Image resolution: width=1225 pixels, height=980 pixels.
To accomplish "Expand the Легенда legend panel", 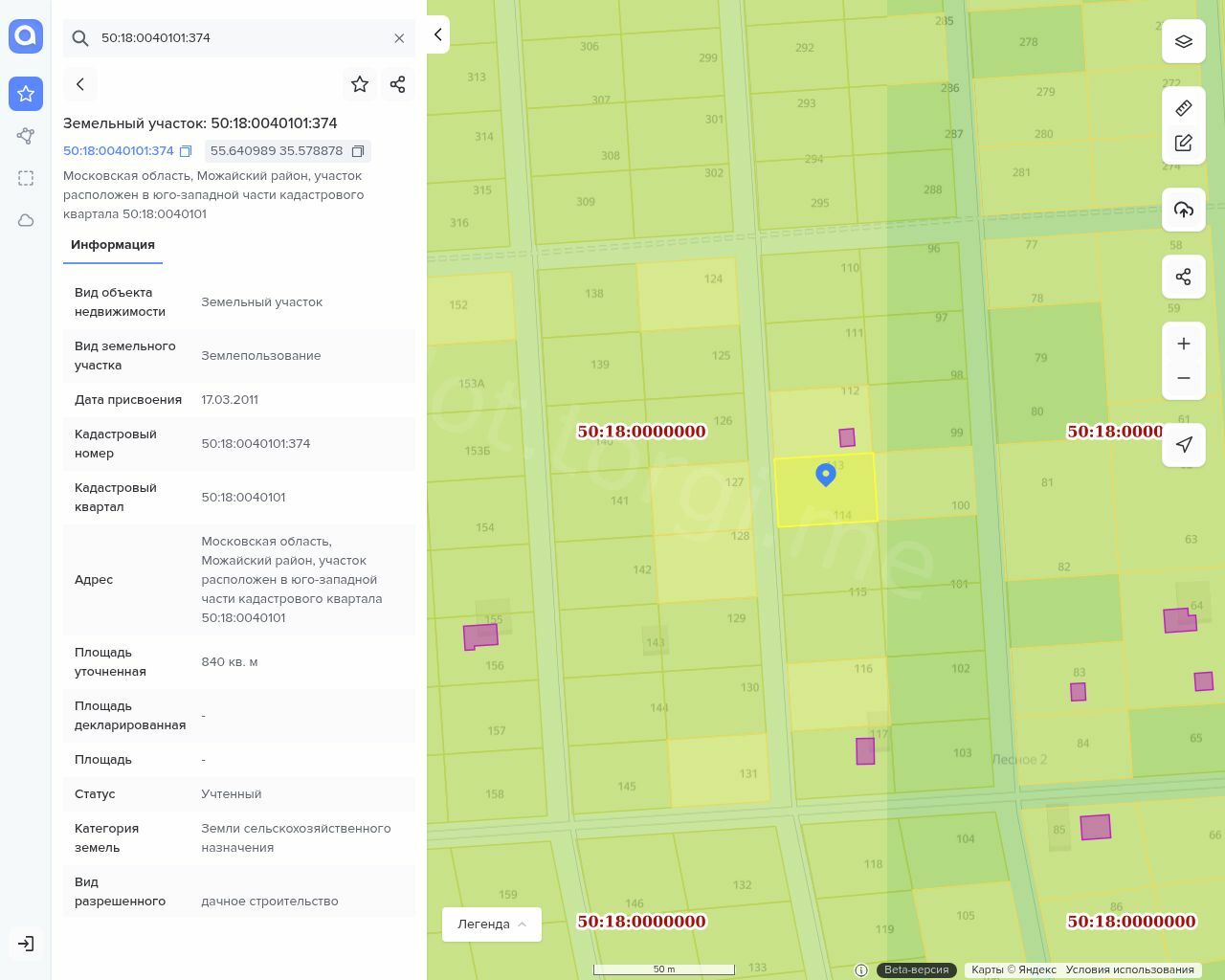I will click(x=492, y=924).
